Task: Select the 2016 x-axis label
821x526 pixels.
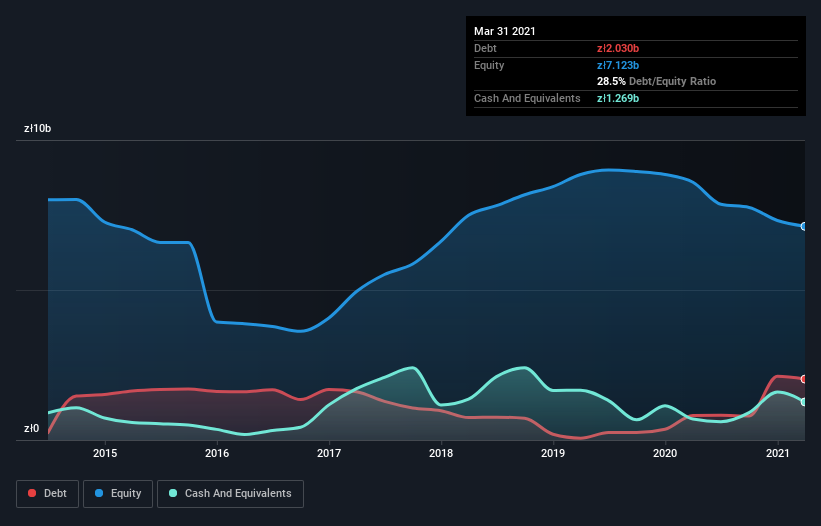Action: tap(217, 453)
